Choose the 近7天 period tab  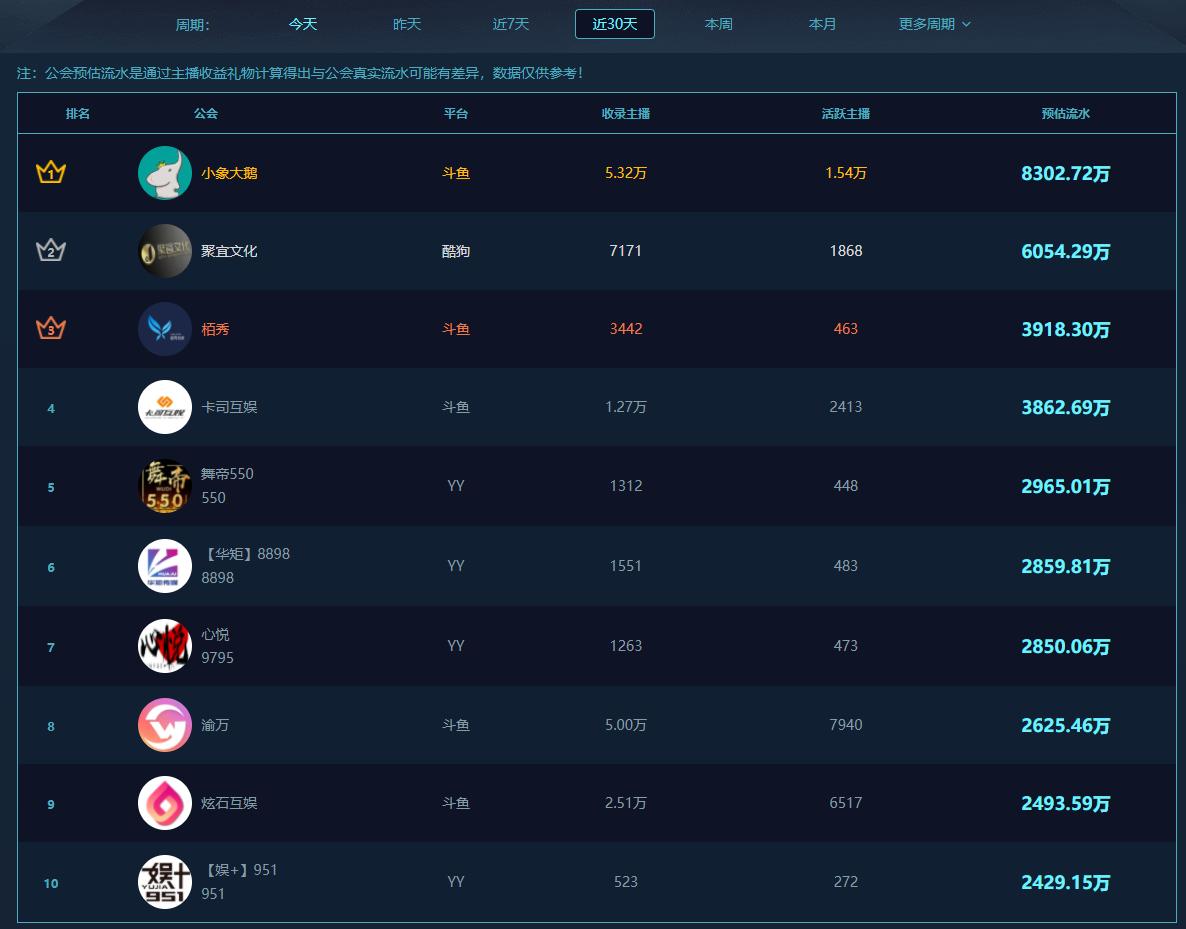(x=511, y=24)
